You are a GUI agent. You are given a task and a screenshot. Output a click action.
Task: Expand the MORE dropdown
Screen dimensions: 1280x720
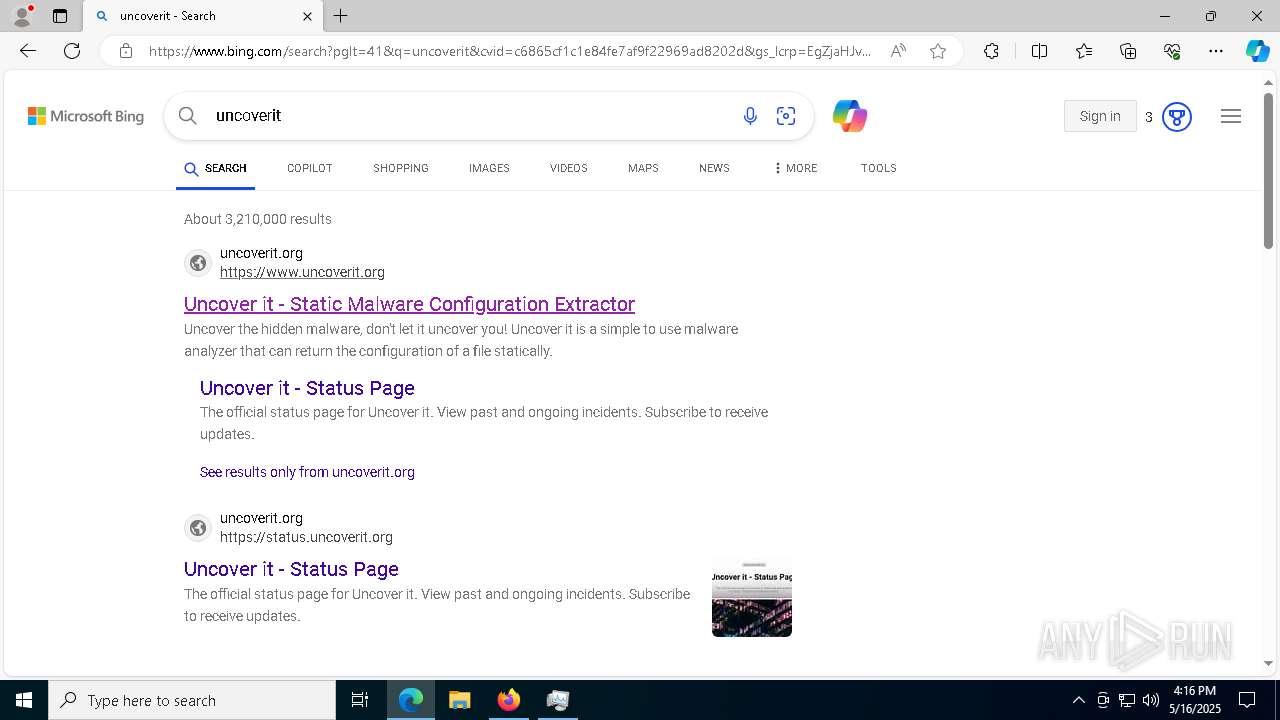tap(795, 168)
